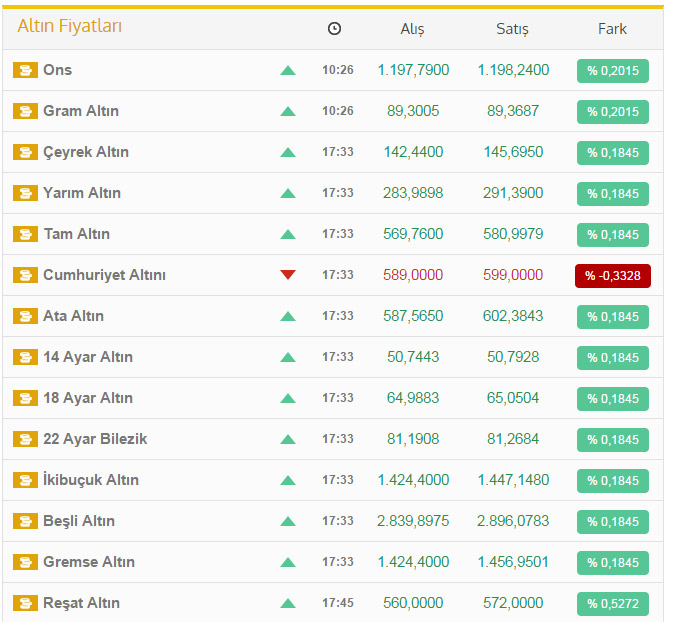Open the Ata Altın link
Viewport: 687px width, 622px height.
[x=74, y=316]
